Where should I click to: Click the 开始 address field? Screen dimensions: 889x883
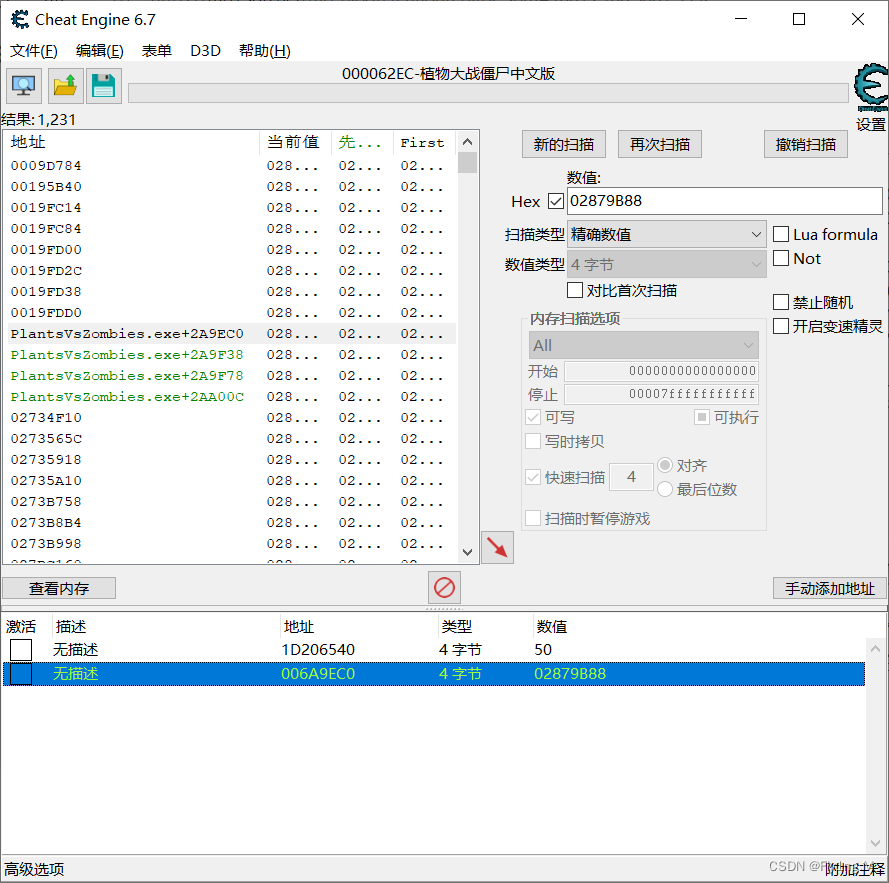click(x=662, y=371)
